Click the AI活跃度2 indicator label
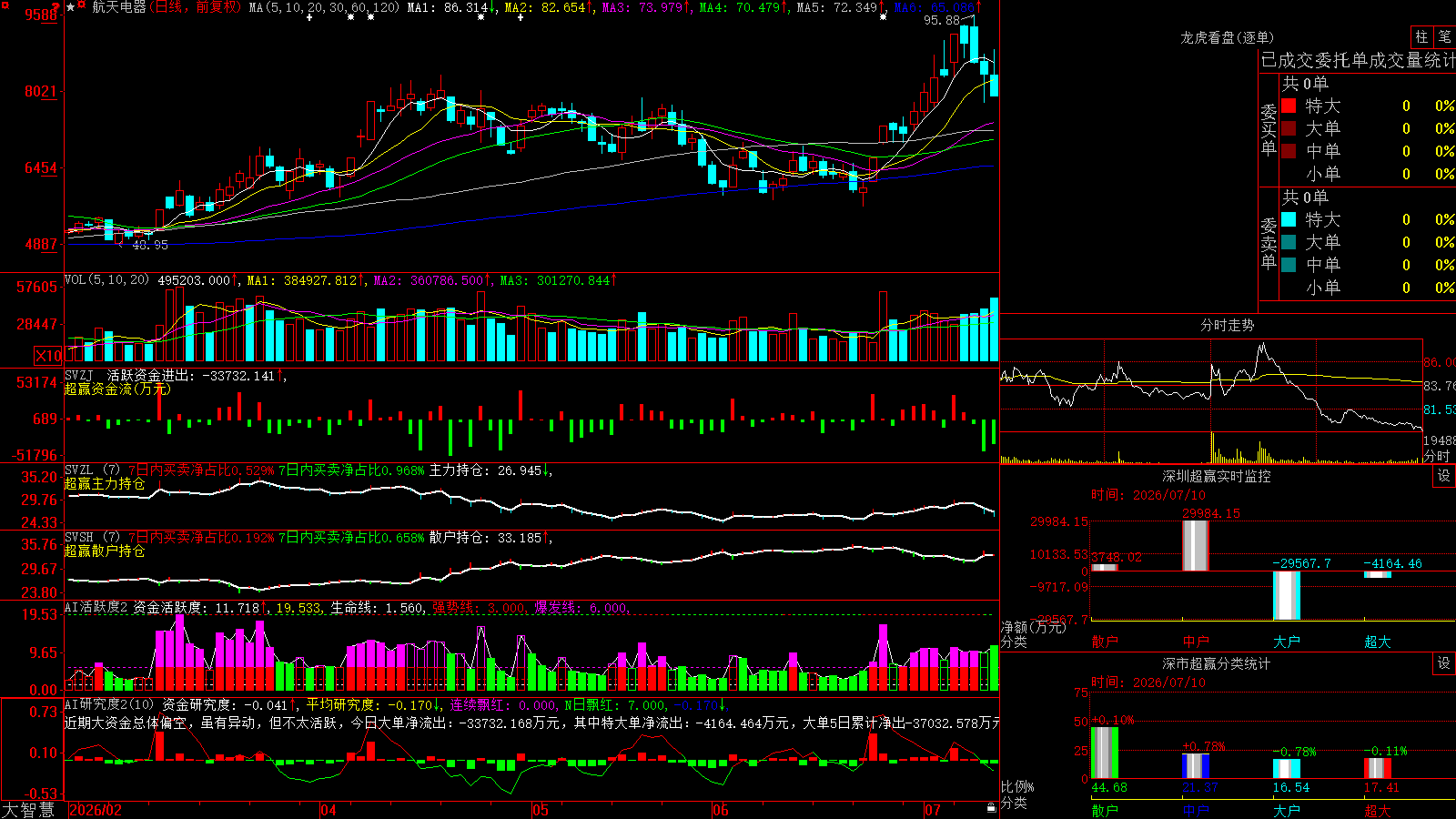Viewport: 1456px width, 819px height. (x=96, y=607)
